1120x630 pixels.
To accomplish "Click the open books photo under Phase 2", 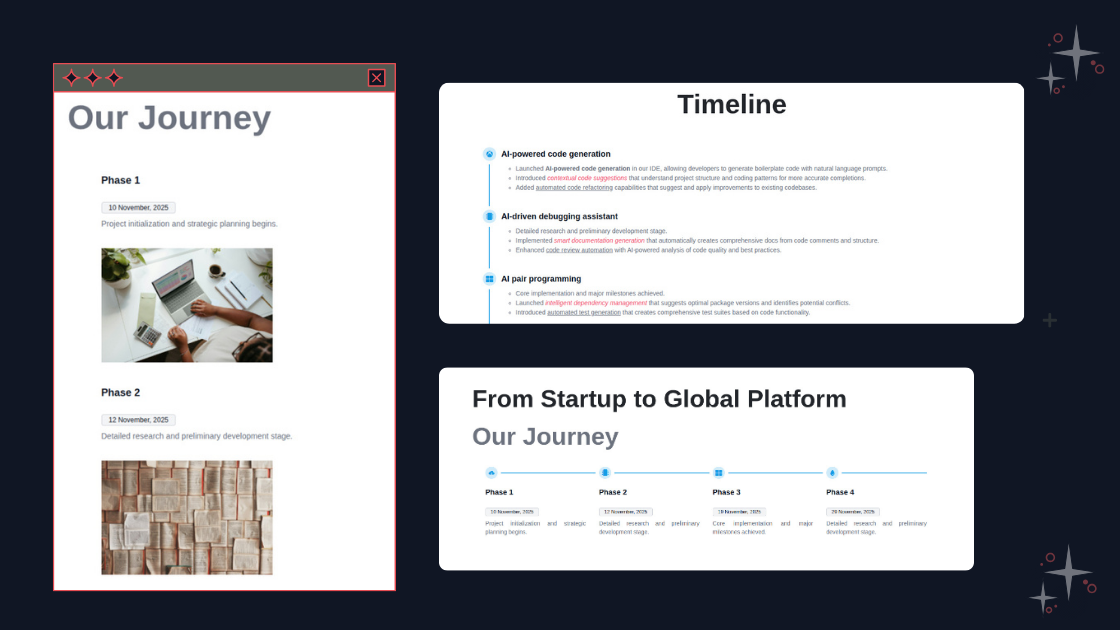I will [187, 517].
